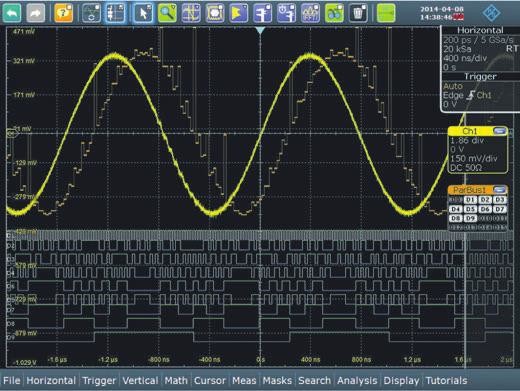Open the Search menu

tap(314, 380)
